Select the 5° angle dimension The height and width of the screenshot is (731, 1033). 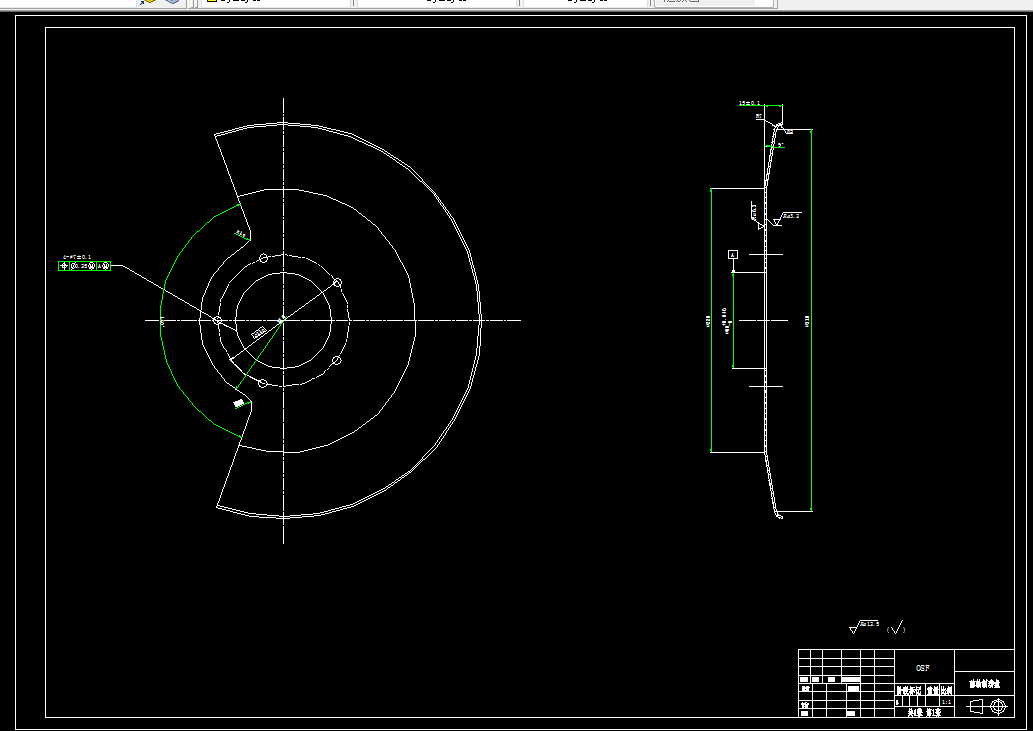(x=781, y=144)
